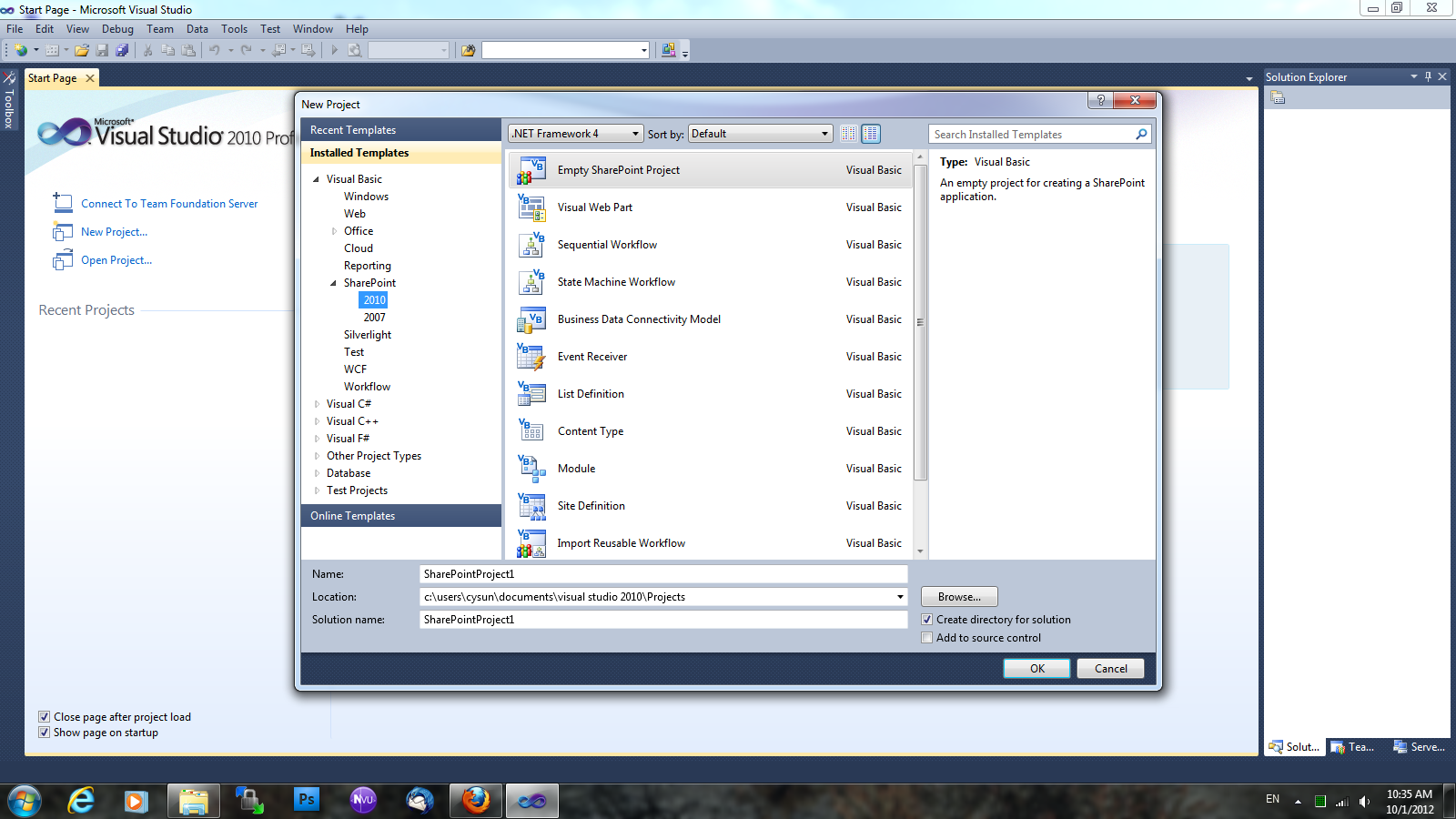Image resolution: width=1456 pixels, height=819 pixels.
Task: Click the Save All toolbar icon
Action: 122,50
